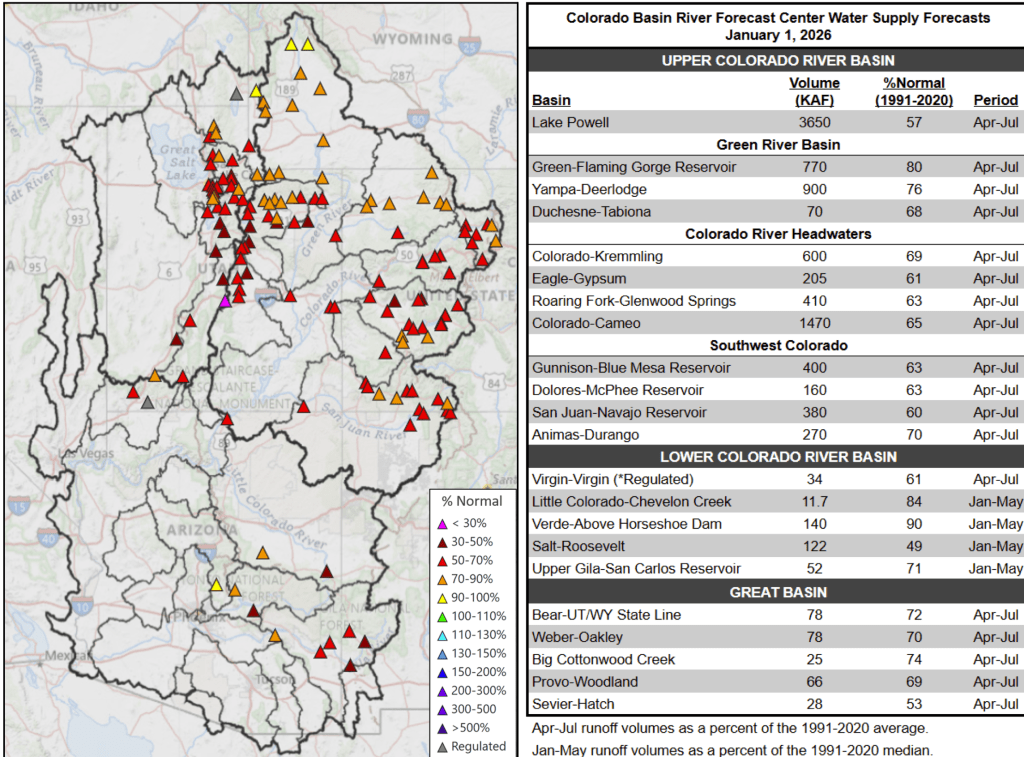Select the dark red 30-50% legend triangle
Viewport: 1024px width, 757px height.
(x=441, y=541)
